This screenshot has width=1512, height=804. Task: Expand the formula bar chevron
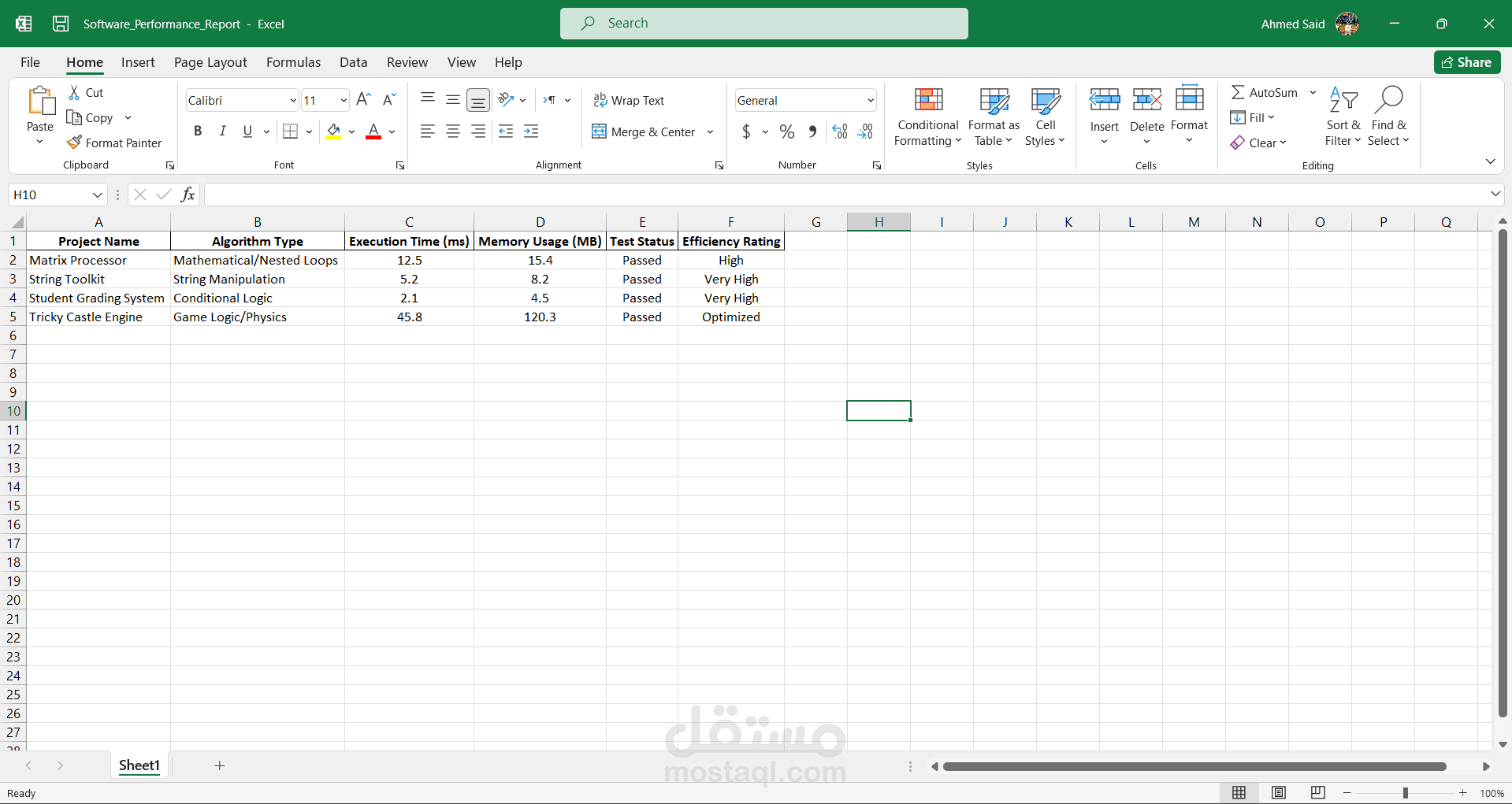[x=1495, y=194]
